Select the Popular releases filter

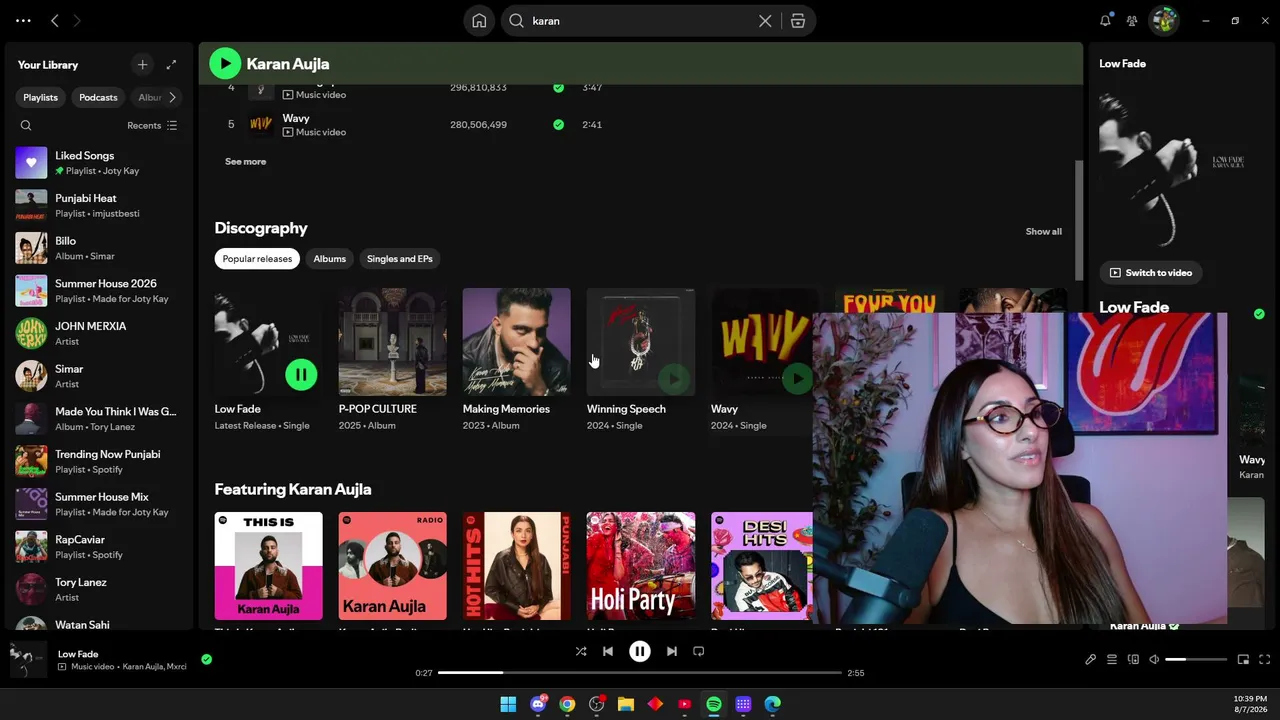pos(257,259)
